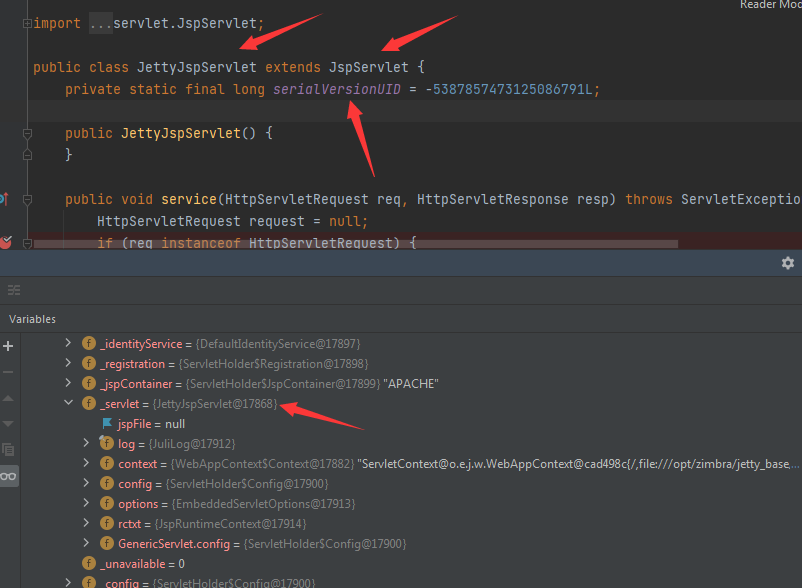
Task: Toggle the breakpoint on the instanceof line
Action: pos(6,242)
